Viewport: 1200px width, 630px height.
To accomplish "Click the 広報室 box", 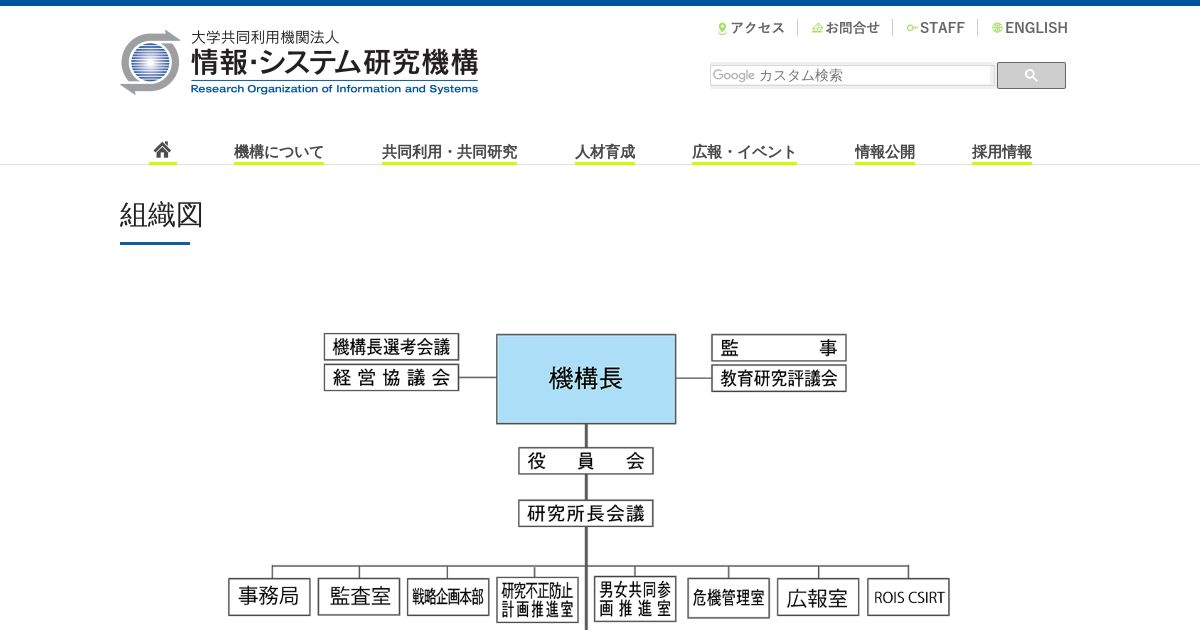I will pos(818,598).
